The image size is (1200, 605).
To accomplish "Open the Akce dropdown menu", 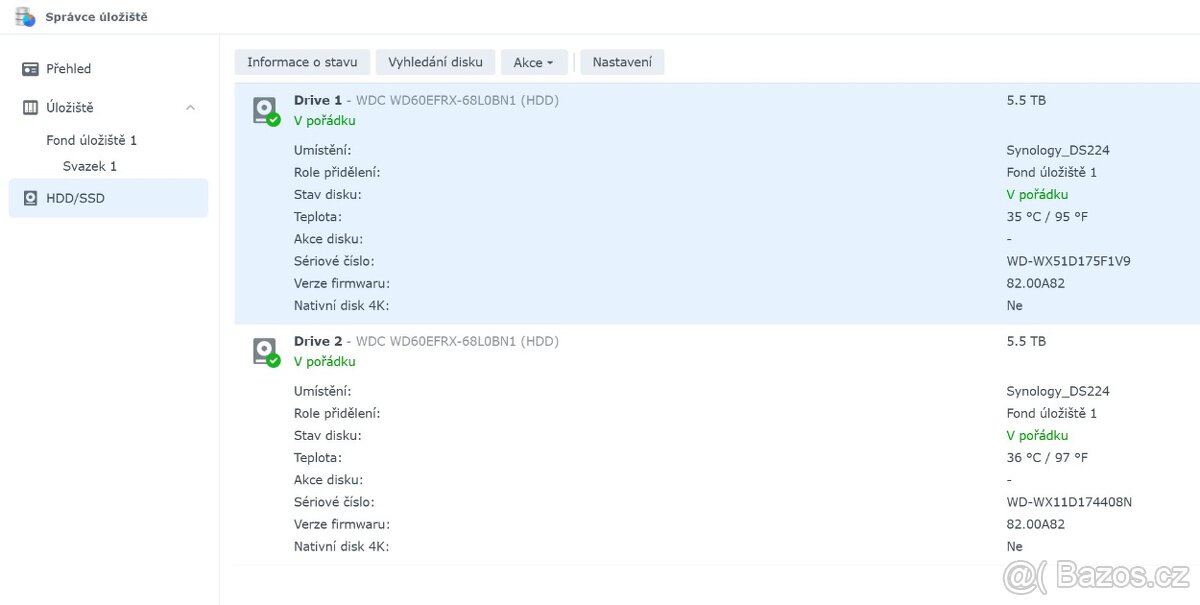I will [x=534, y=62].
